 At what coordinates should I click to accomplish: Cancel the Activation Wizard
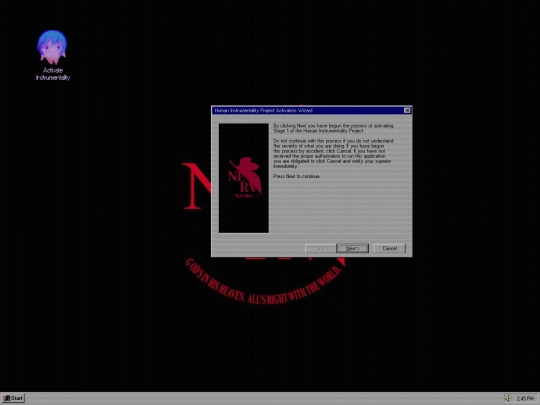[x=390, y=248]
